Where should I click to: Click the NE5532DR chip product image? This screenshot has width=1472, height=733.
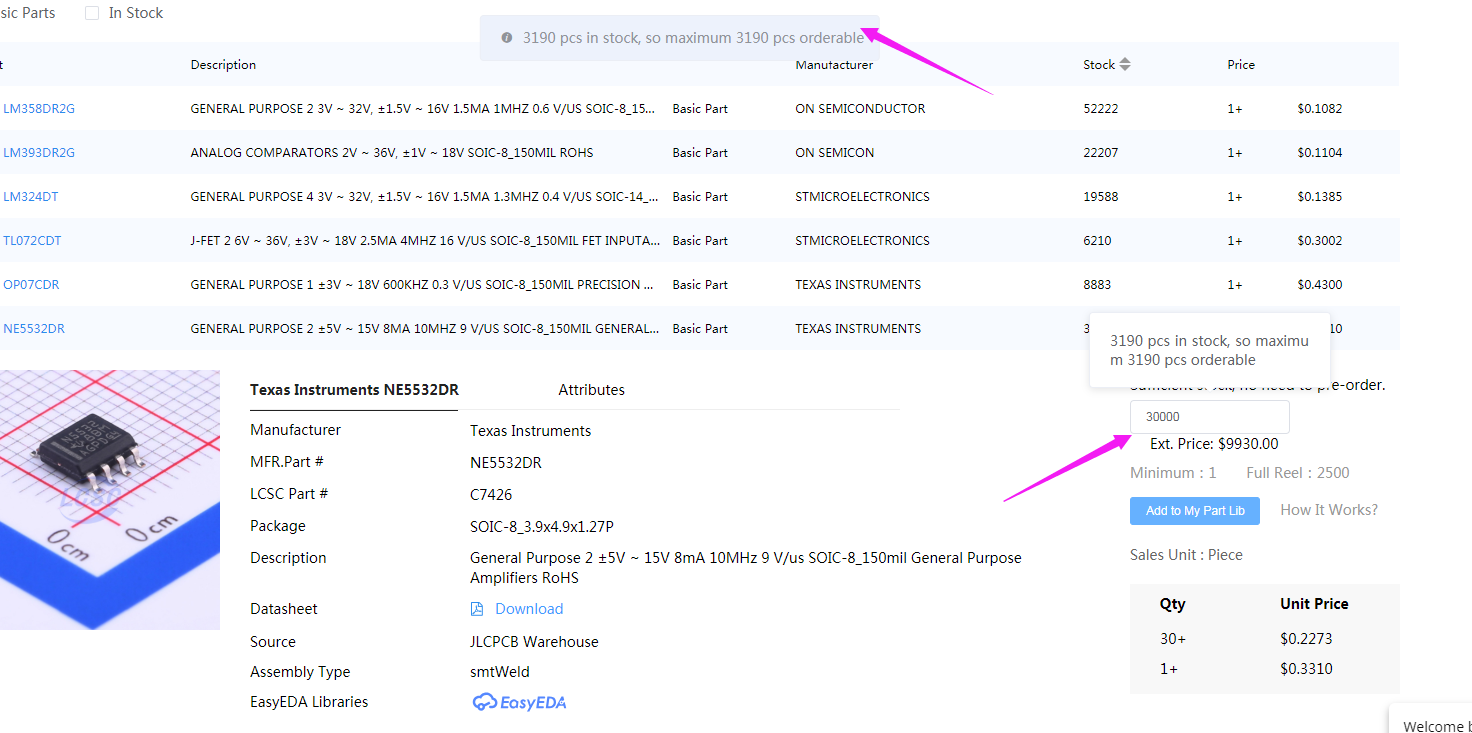[x=108, y=500]
